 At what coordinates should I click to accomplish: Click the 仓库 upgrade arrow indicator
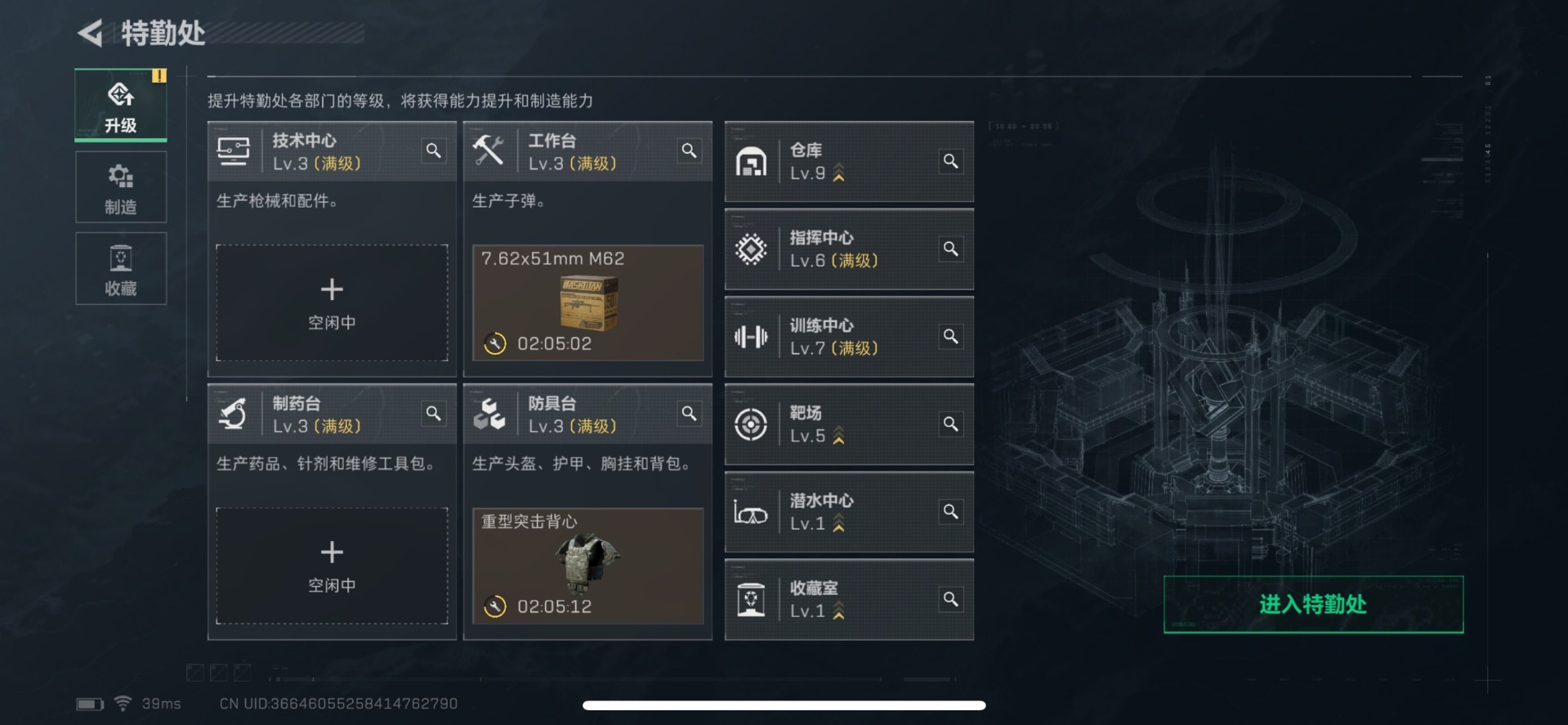click(838, 173)
